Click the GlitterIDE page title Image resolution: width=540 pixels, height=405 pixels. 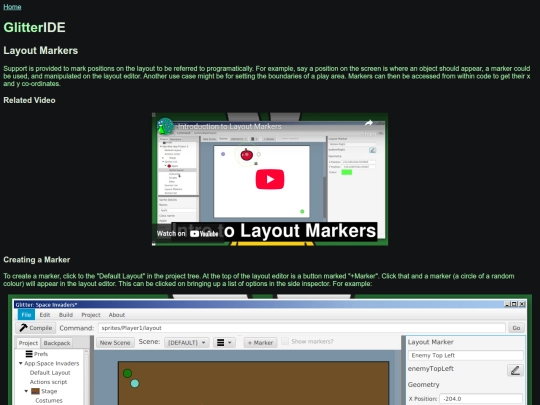pyautogui.click(x=34, y=28)
